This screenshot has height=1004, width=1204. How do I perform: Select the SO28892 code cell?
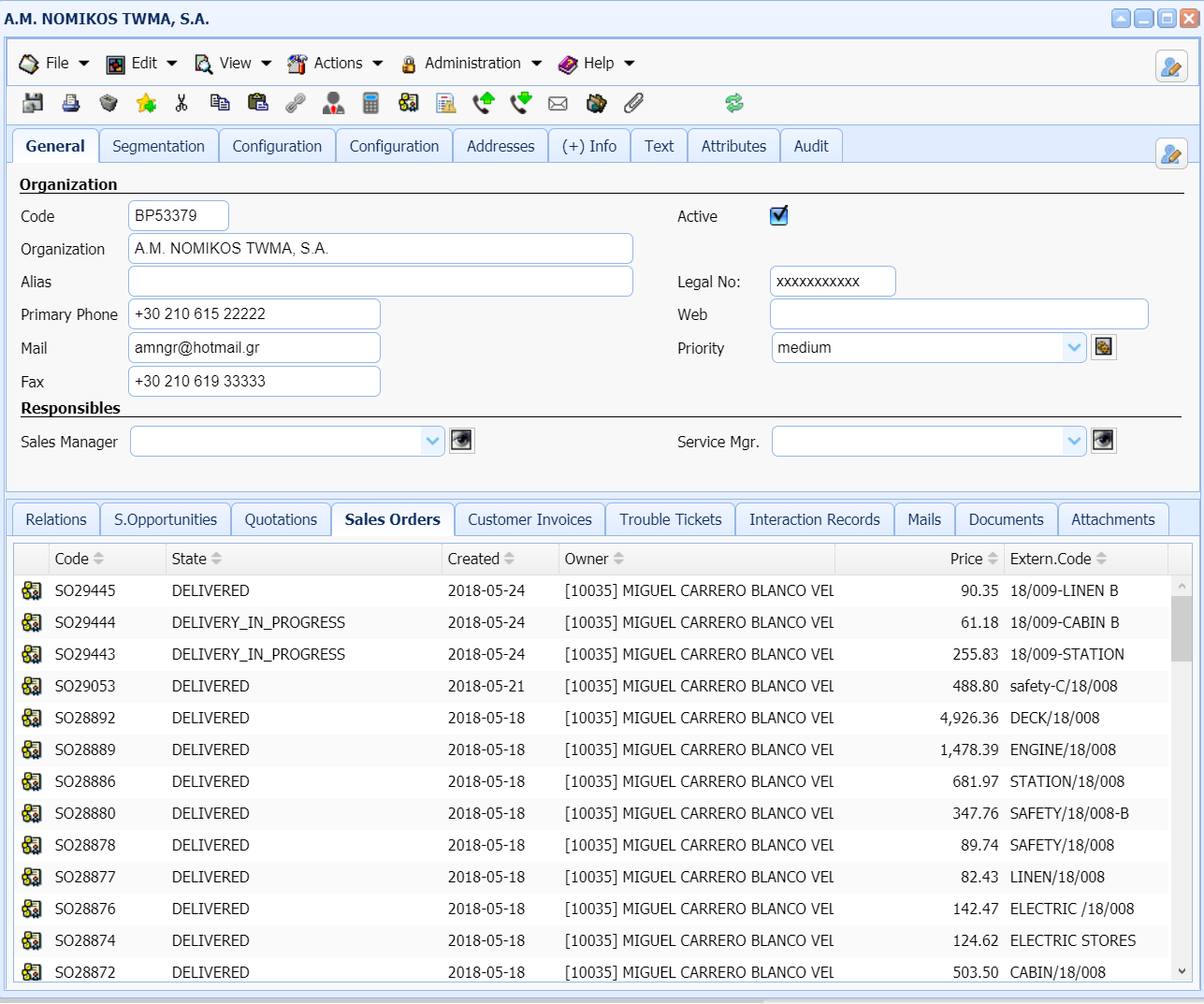coord(85,719)
